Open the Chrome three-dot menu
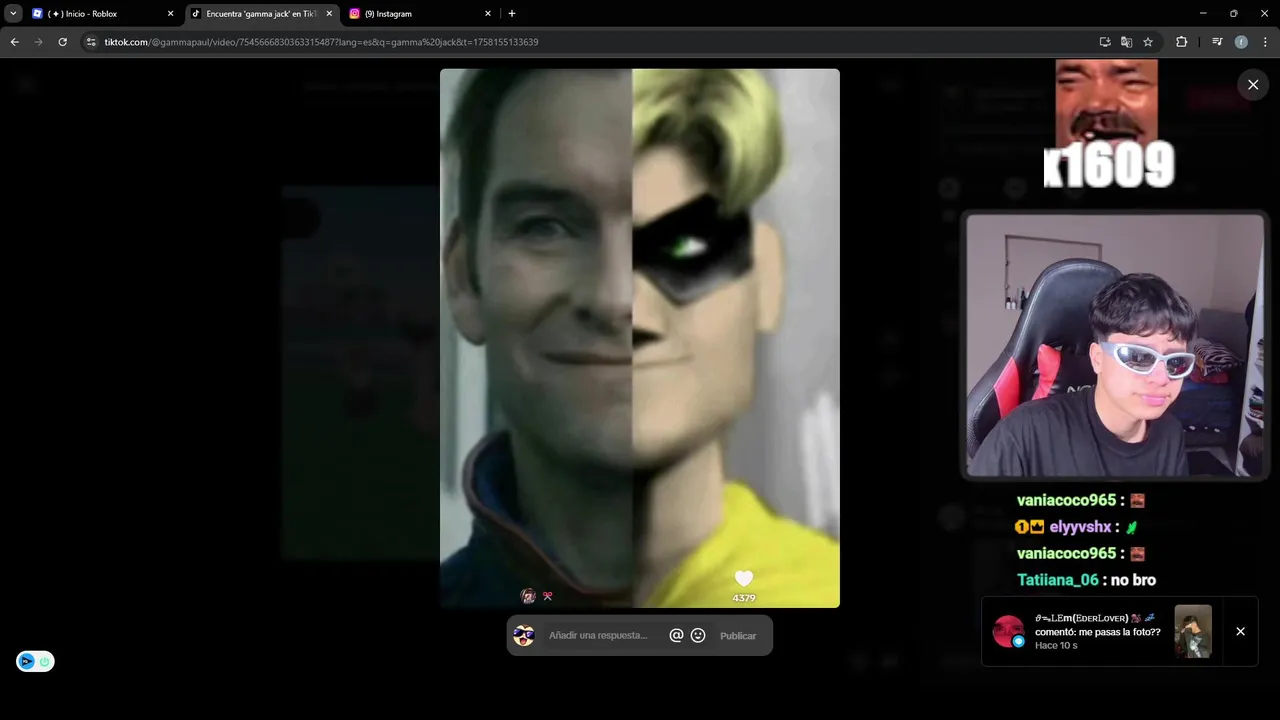 click(x=1266, y=42)
